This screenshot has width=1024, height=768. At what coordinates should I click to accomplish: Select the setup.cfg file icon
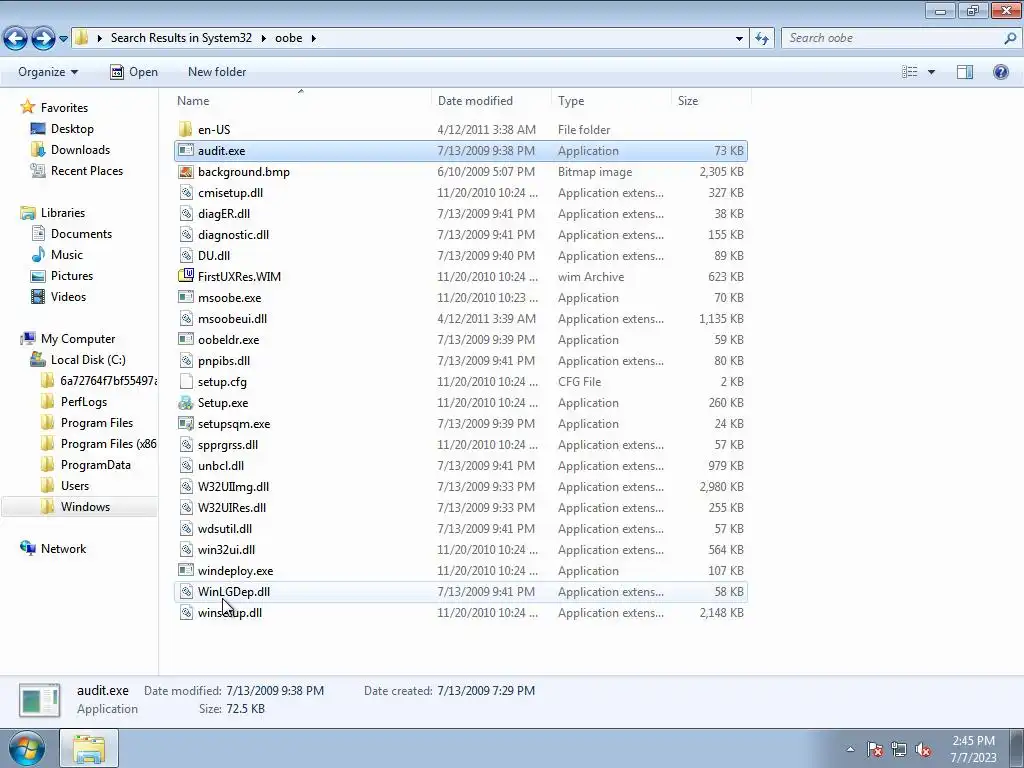point(186,381)
